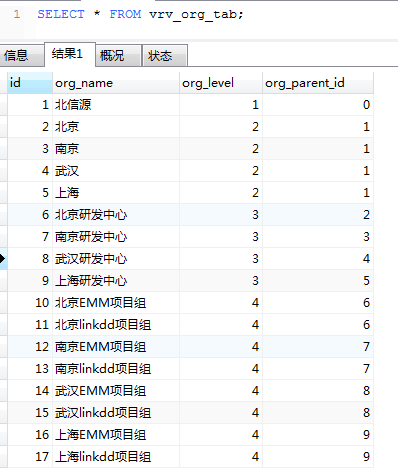
Task: Select the cell 武汉研发中心
Action: (x=116, y=259)
